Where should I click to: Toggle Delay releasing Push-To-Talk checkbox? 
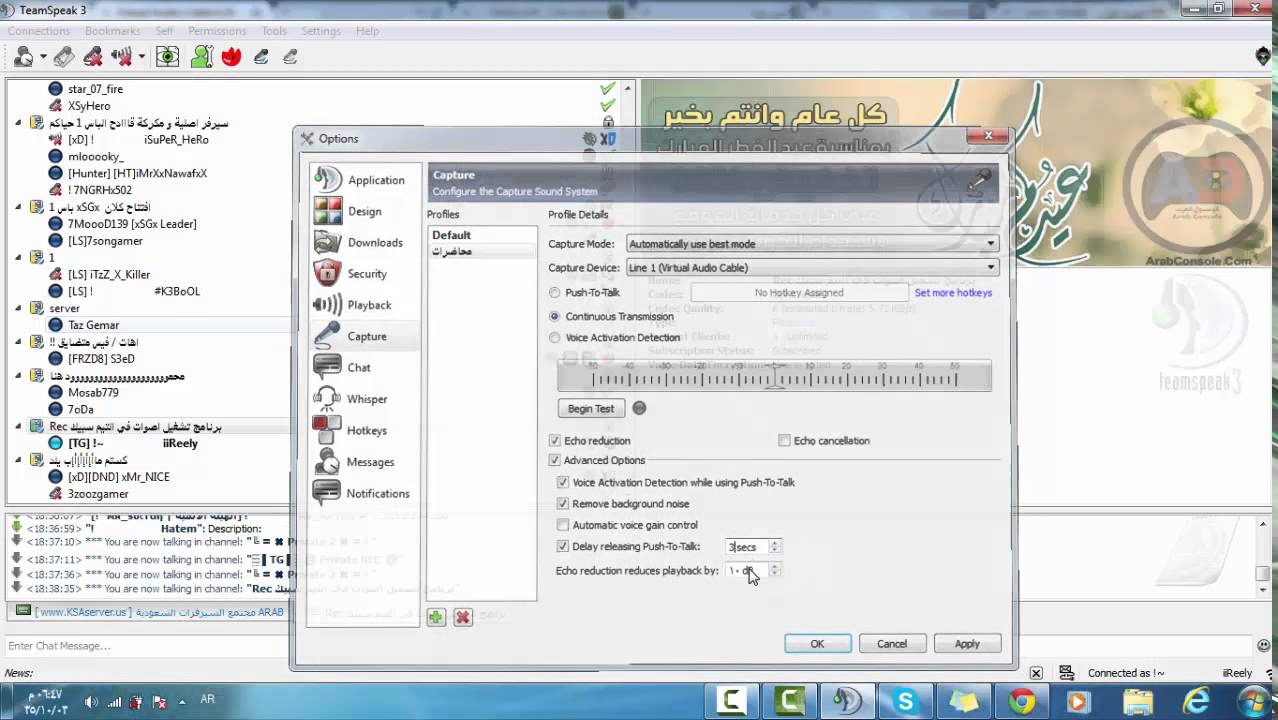pyautogui.click(x=563, y=546)
